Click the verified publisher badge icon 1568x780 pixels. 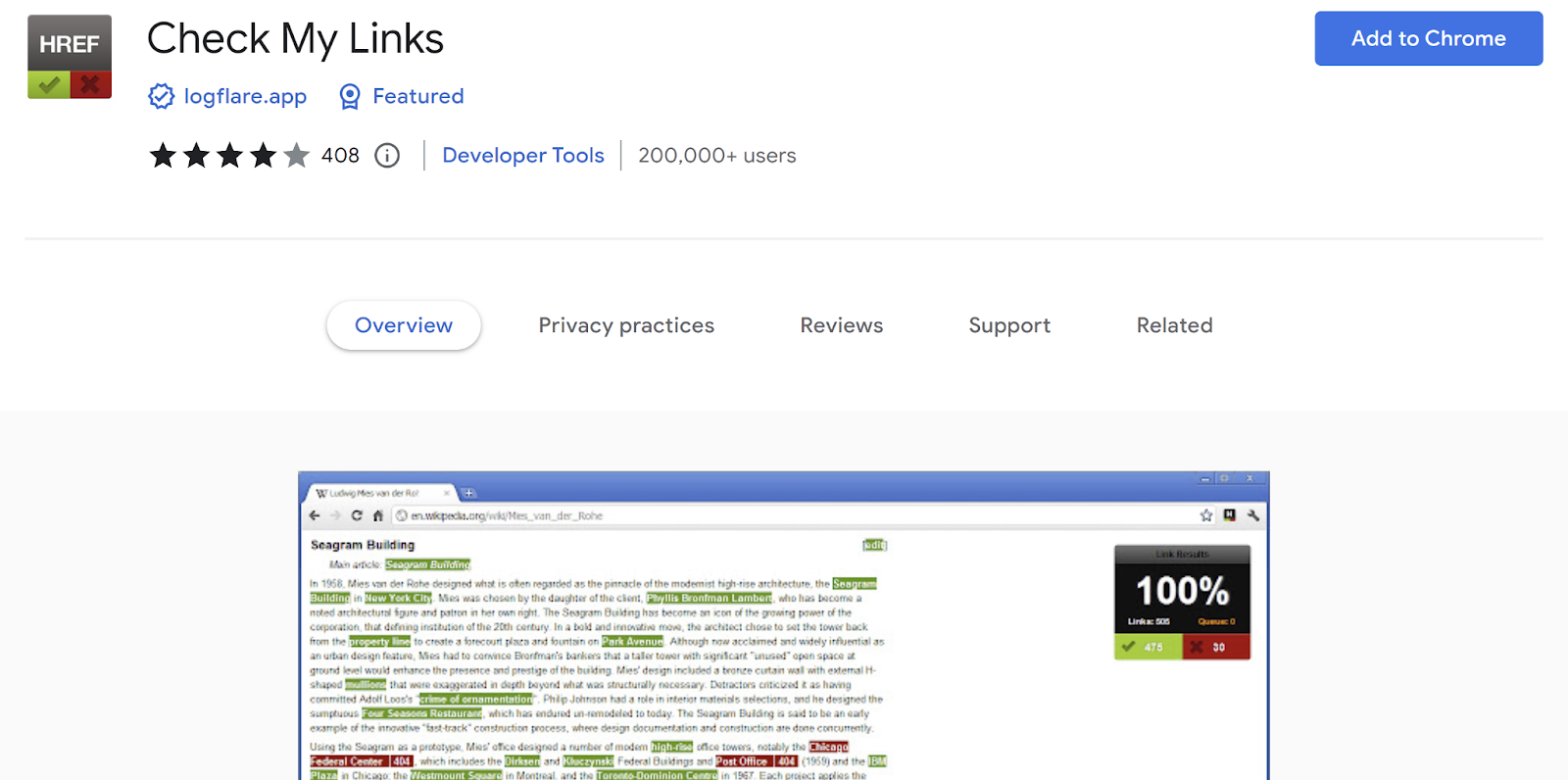click(x=161, y=96)
